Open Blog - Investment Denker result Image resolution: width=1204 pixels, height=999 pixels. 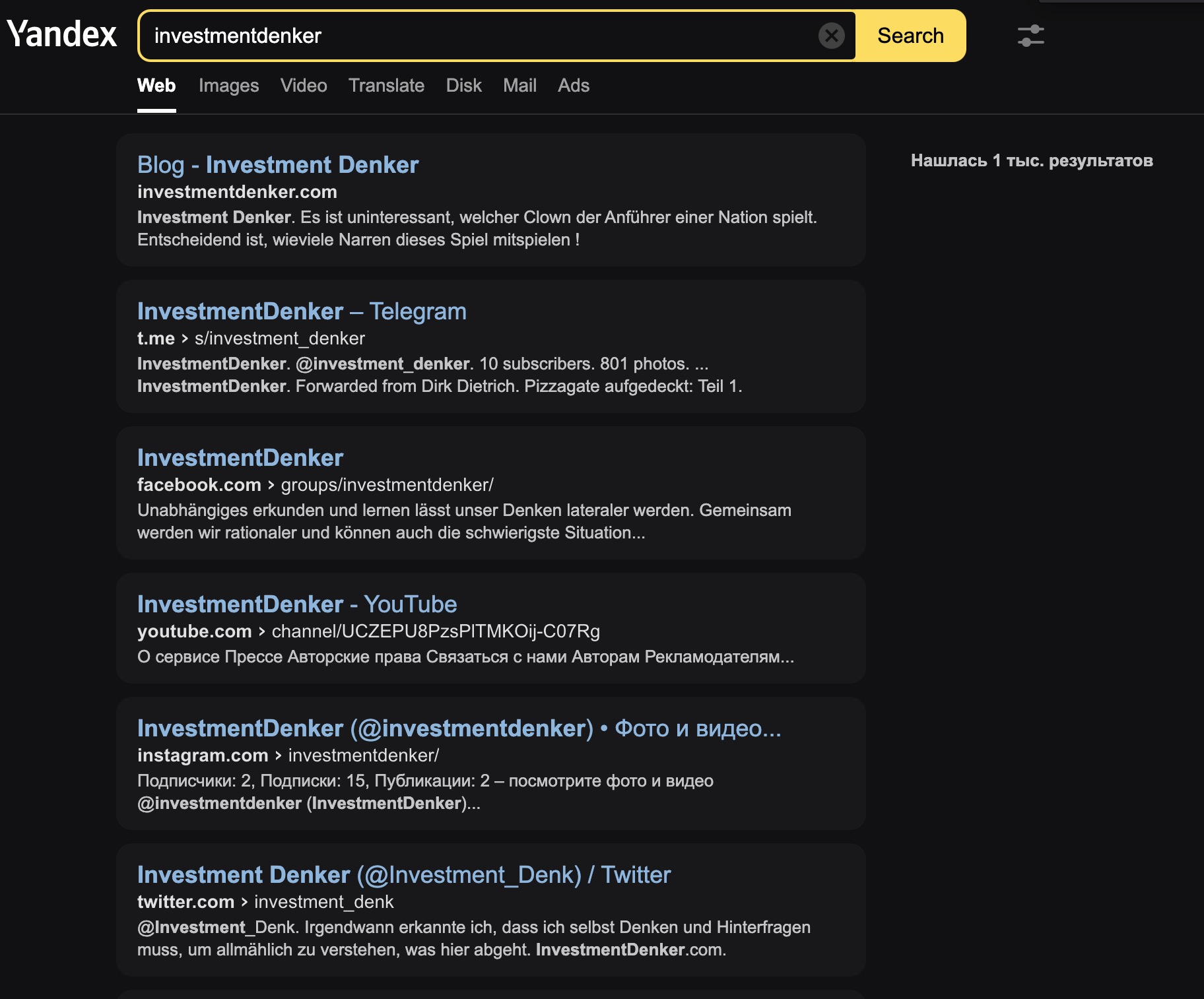coord(278,165)
